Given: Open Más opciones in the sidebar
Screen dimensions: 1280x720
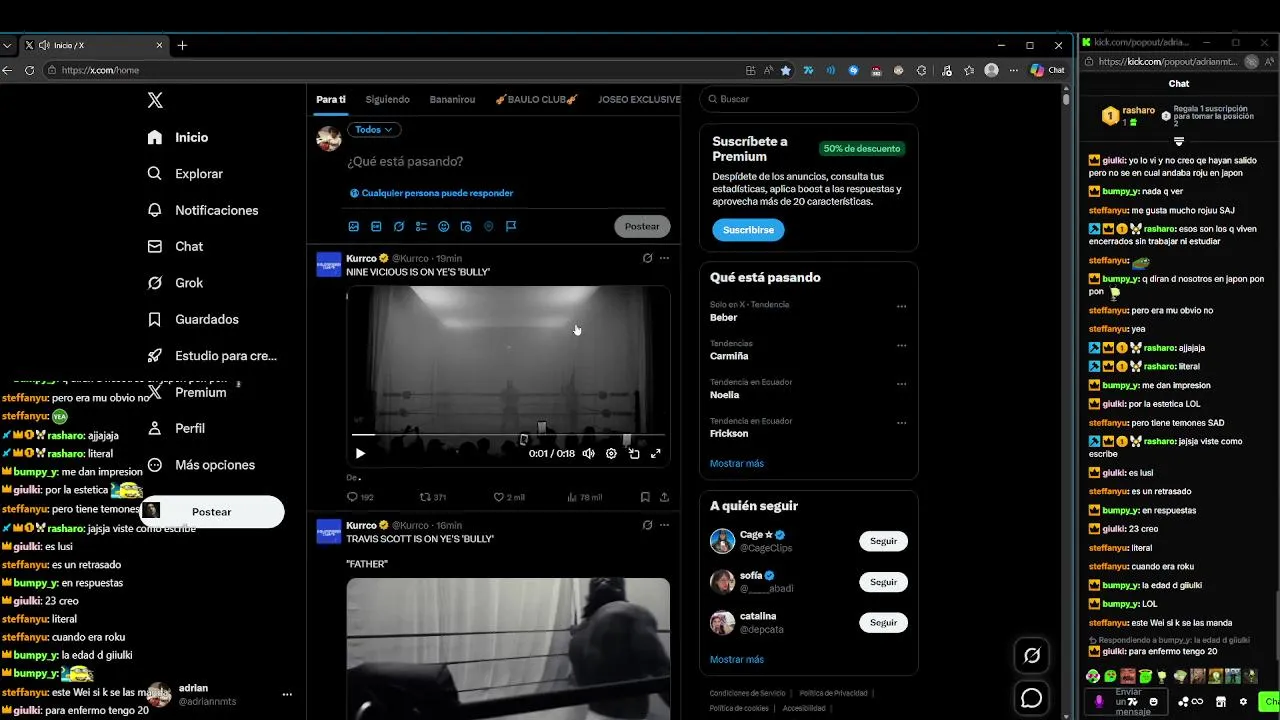Looking at the screenshot, I should point(201,465).
